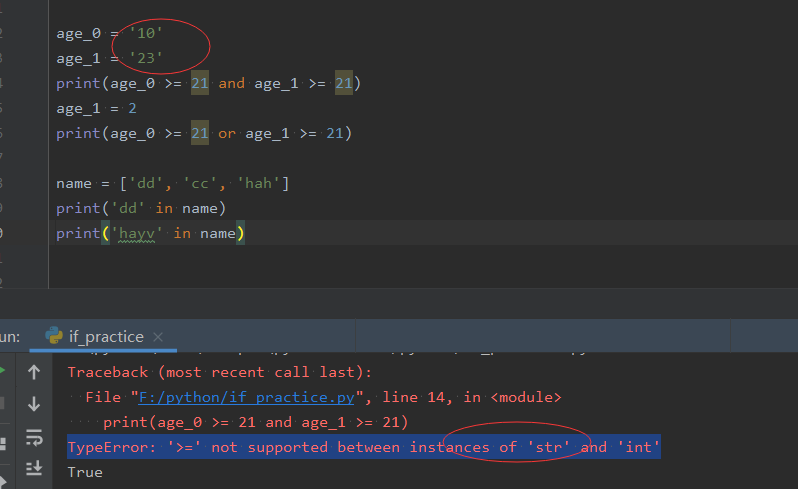Click the Traceback (most recent call last) line
798x489 pixels.
pyautogui.click(x=220, y=372)
